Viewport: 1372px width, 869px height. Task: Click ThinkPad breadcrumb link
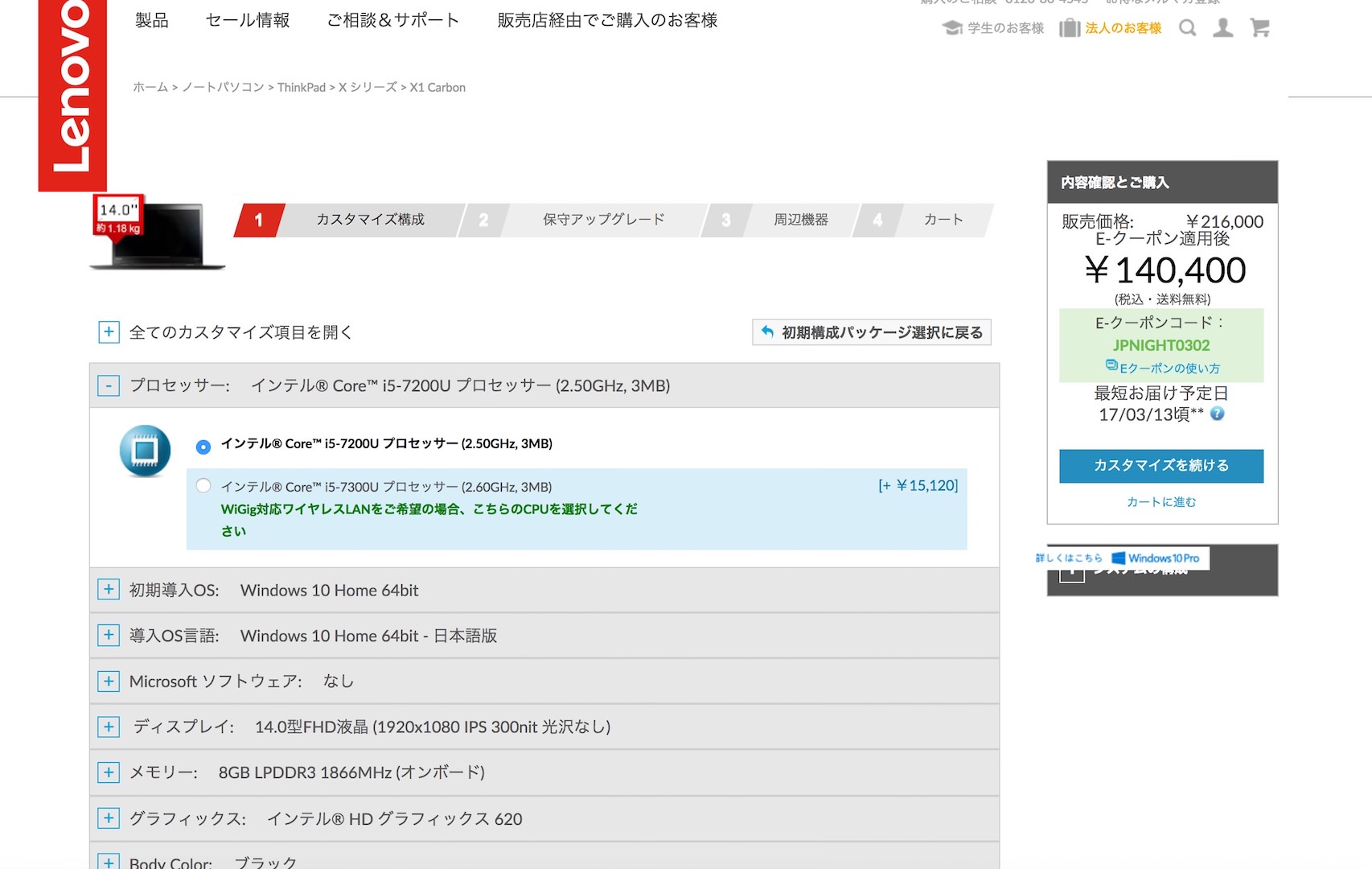click(x=302, y=87)
